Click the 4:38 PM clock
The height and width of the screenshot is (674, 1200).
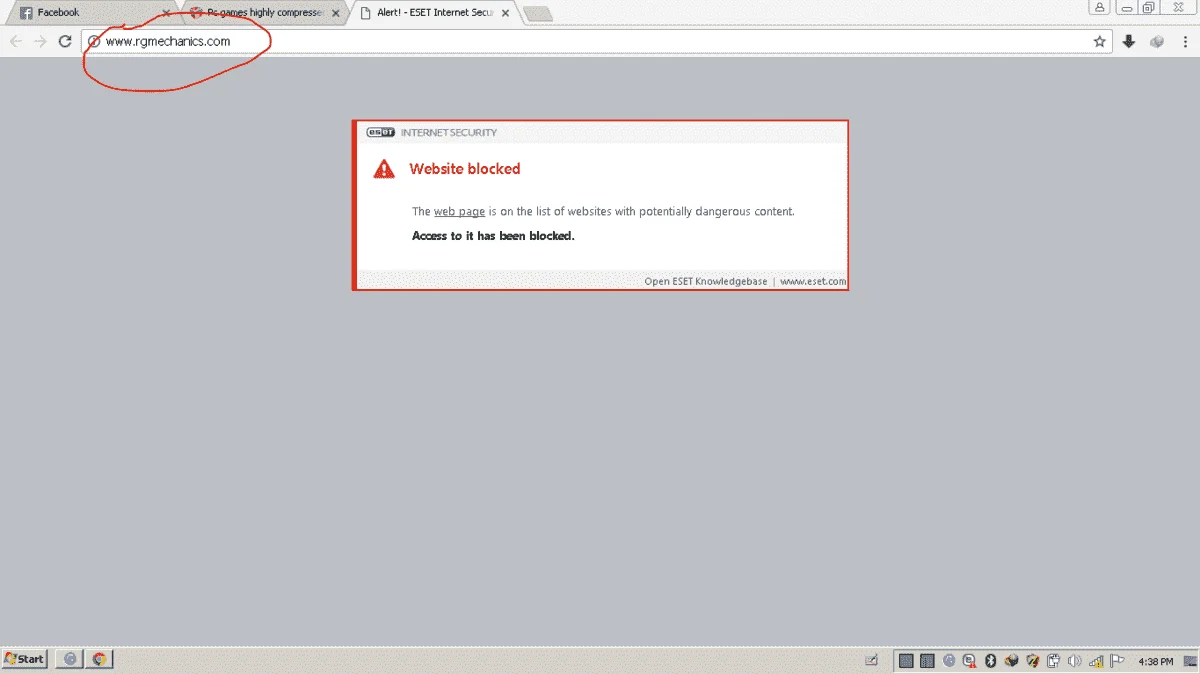(x=1157, y=661)
